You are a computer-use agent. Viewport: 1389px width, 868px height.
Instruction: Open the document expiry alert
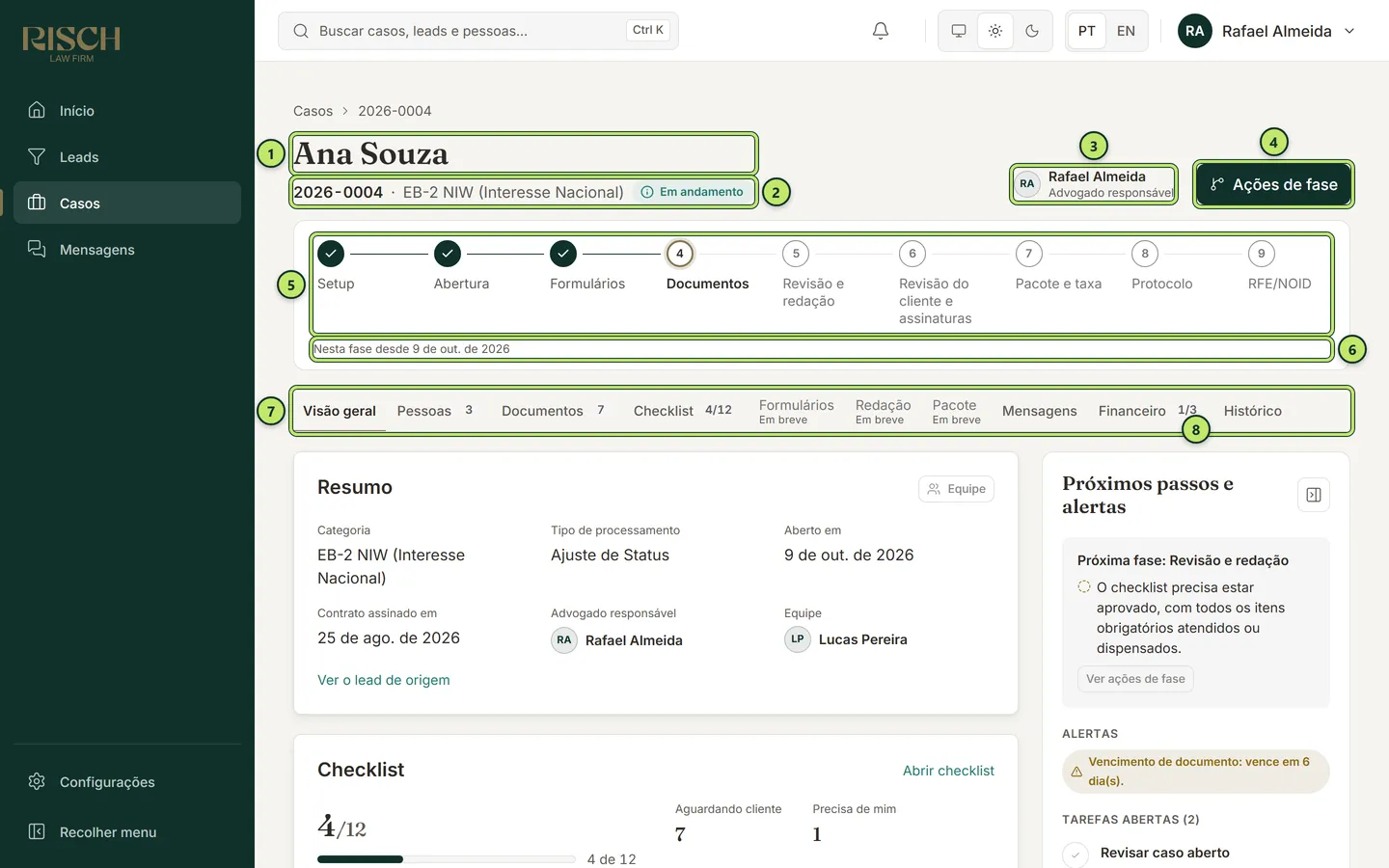pyautogui.click(x=1196, y=772)
